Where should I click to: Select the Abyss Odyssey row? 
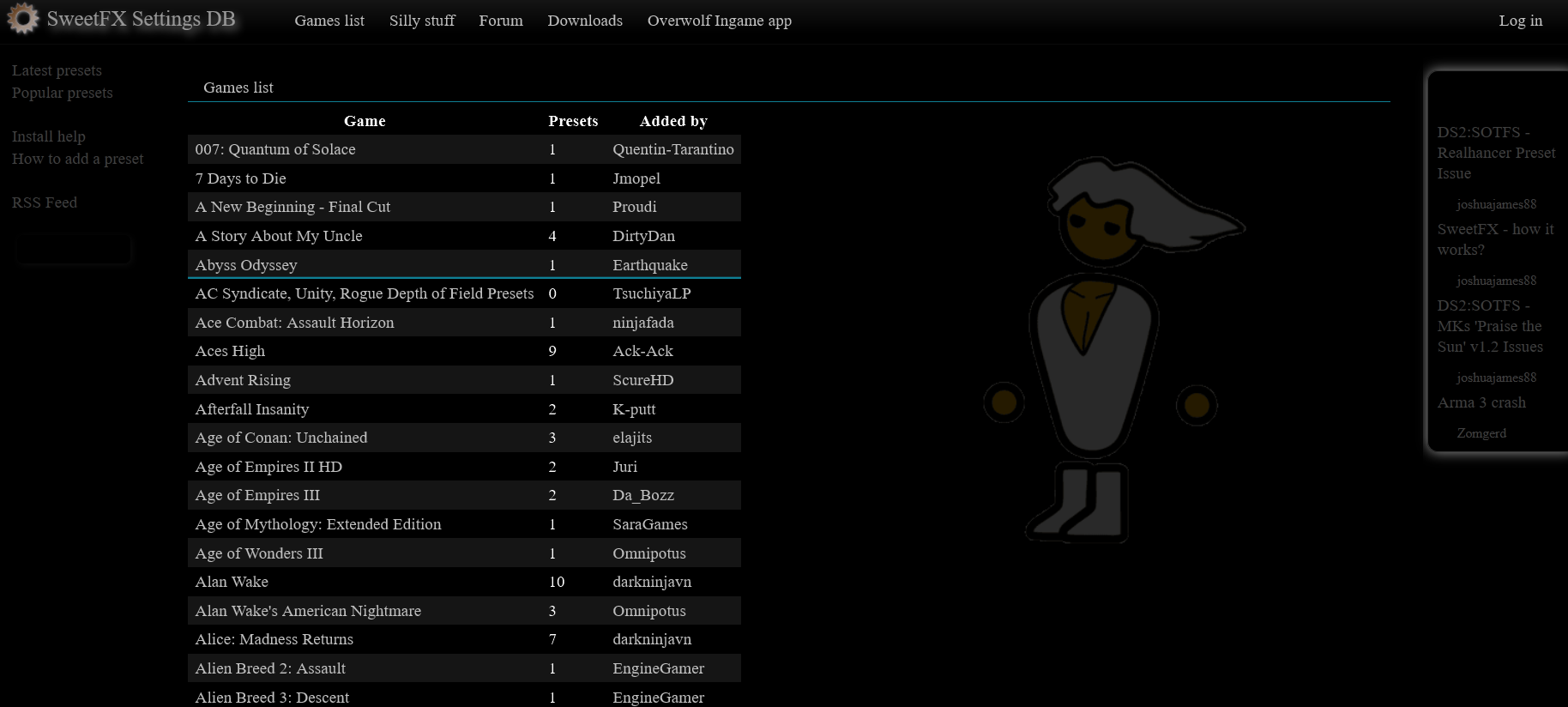coord(464,265)
